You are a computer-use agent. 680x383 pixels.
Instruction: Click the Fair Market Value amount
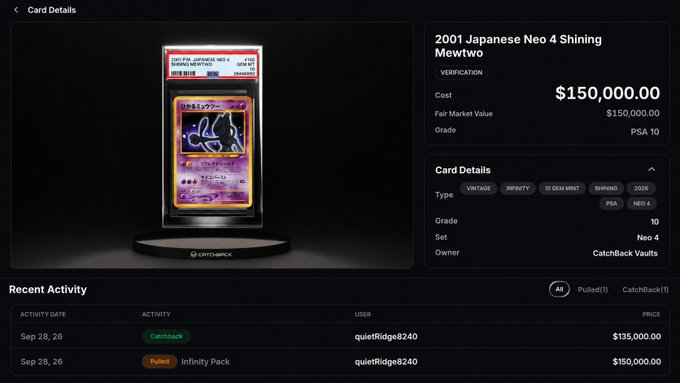point(633,113)
